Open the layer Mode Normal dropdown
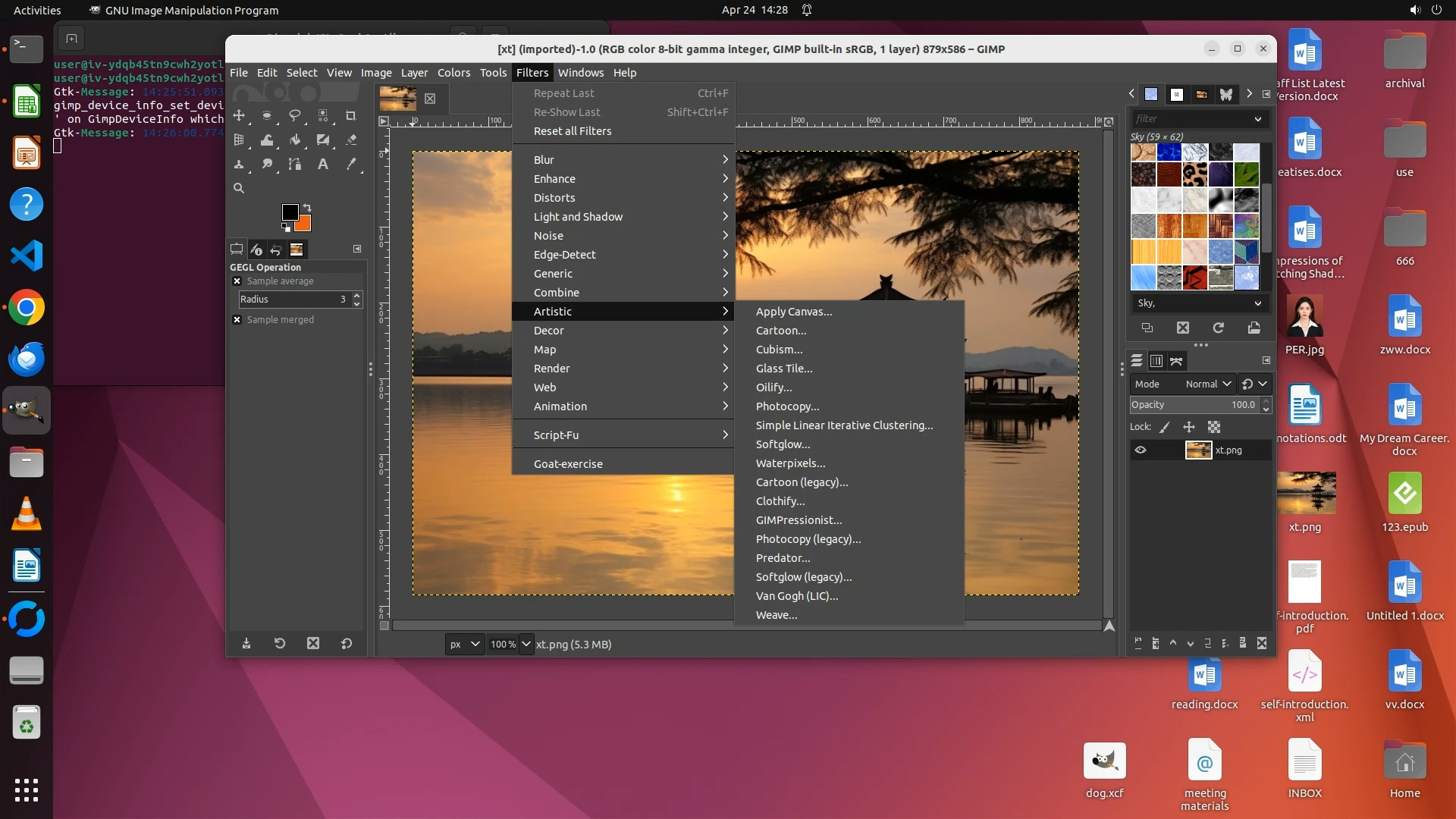Screen dimensions: 1456x819 coord(1208,384)
